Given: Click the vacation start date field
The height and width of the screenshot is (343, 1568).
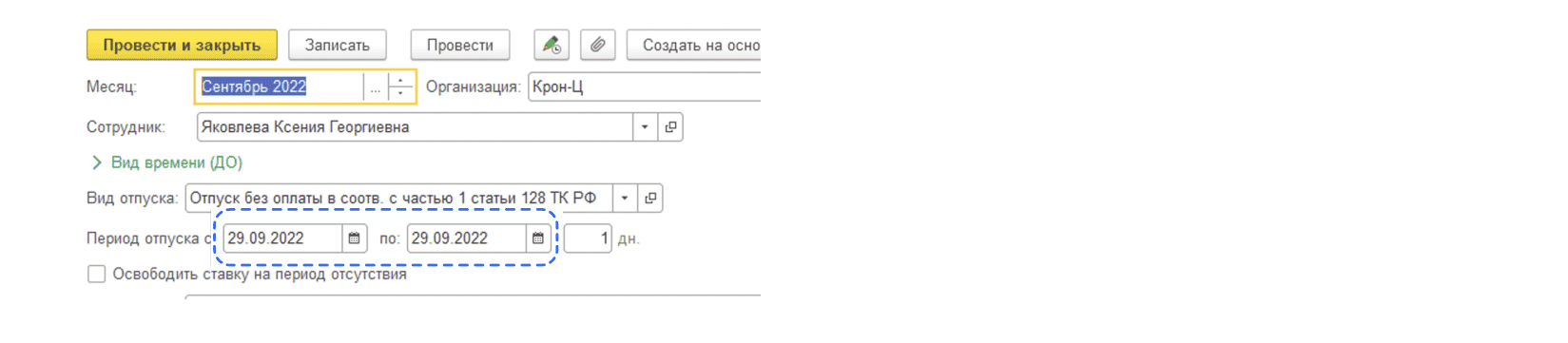Looking at the screenshot, I should (x=282, y=238).
